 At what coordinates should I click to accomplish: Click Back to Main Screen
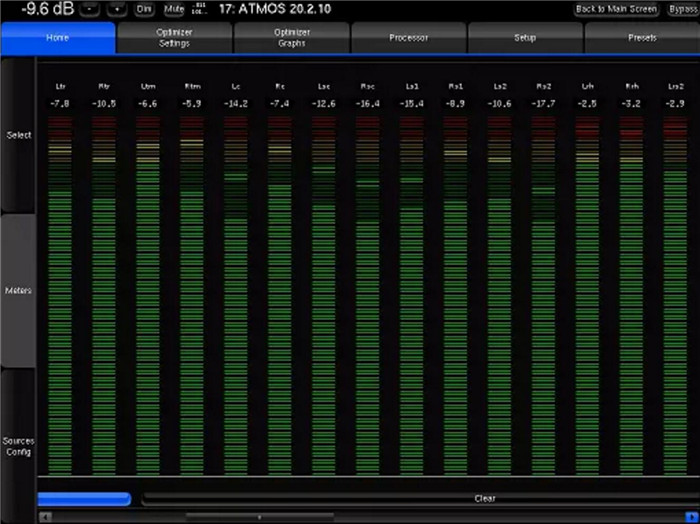tap(616, 9)
